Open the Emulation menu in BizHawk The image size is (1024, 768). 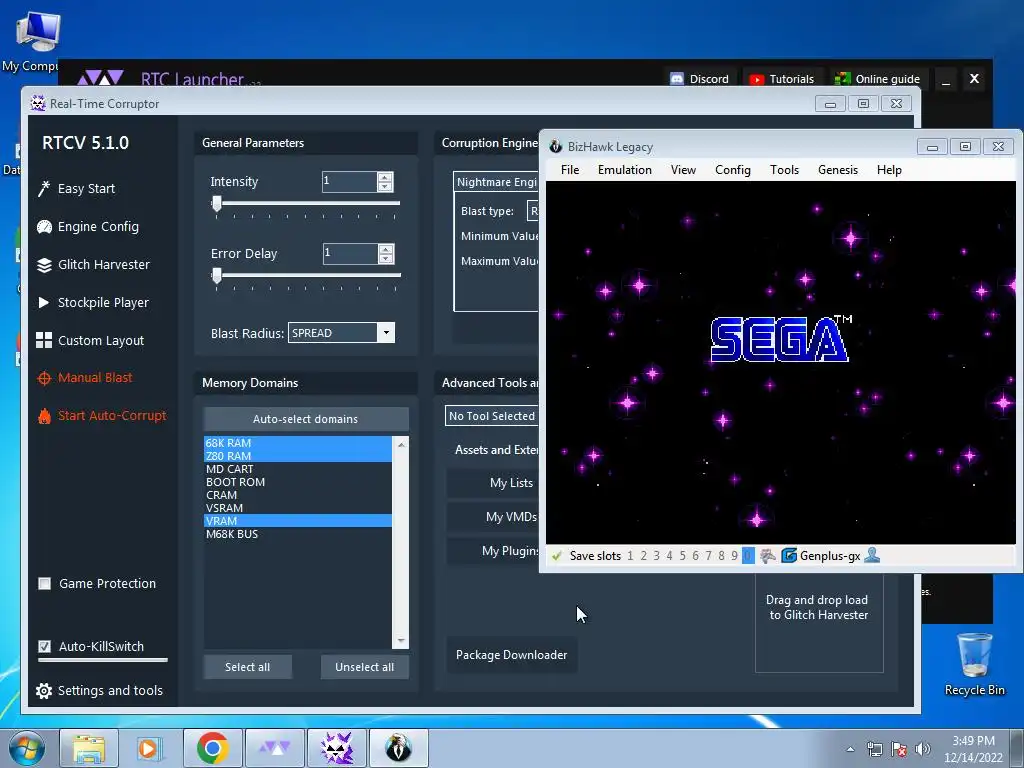tap(624, 170)
